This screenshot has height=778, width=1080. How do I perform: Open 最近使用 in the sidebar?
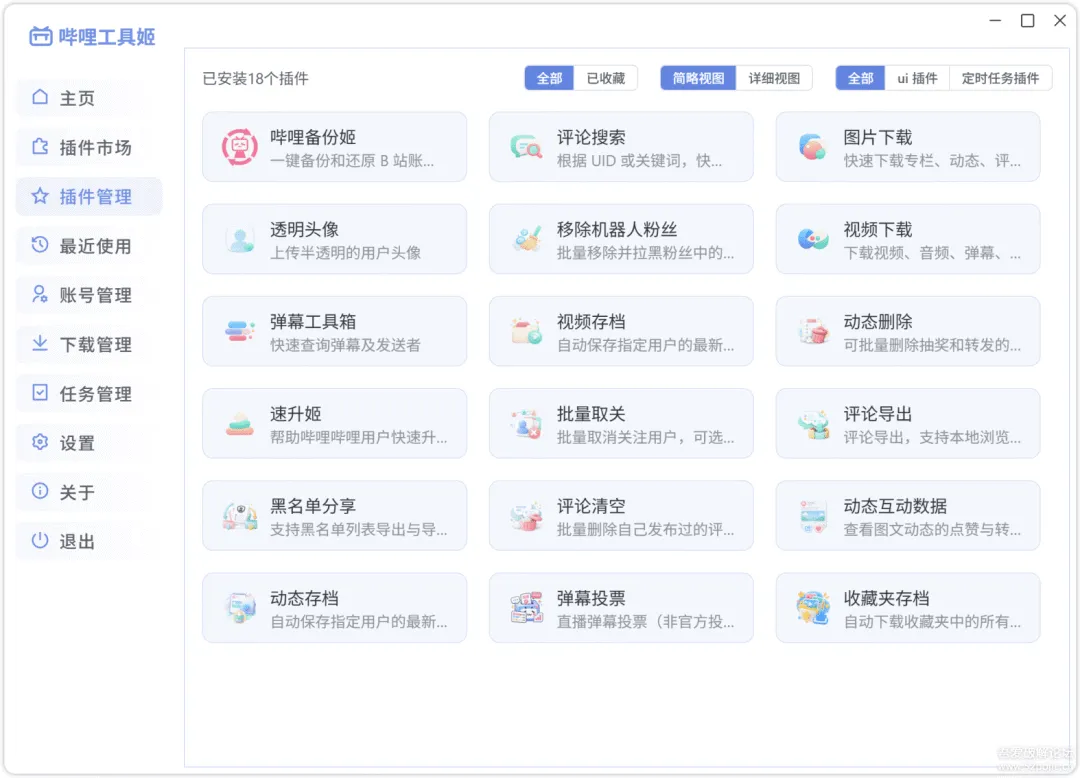(89, 246)
